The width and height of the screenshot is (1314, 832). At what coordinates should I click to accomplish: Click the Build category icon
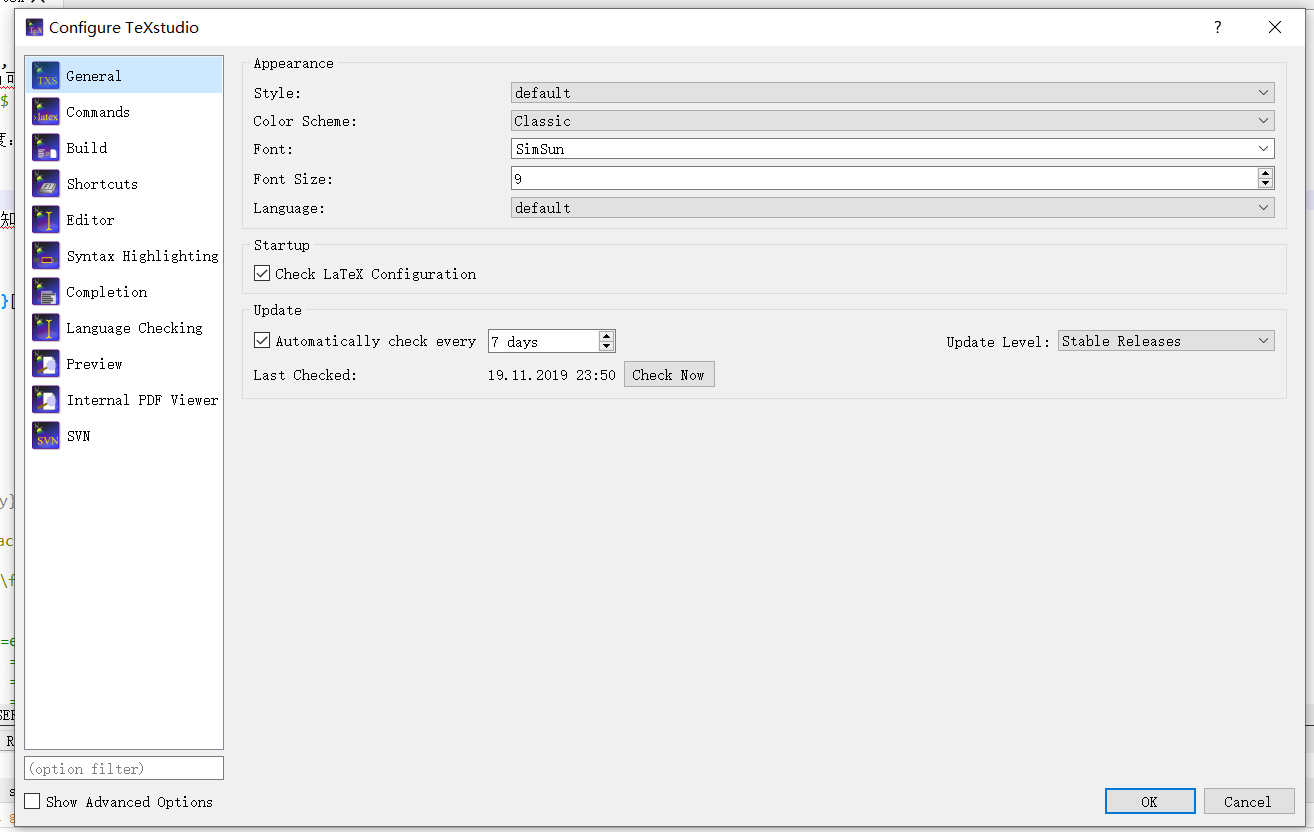[x=46, y=148]
